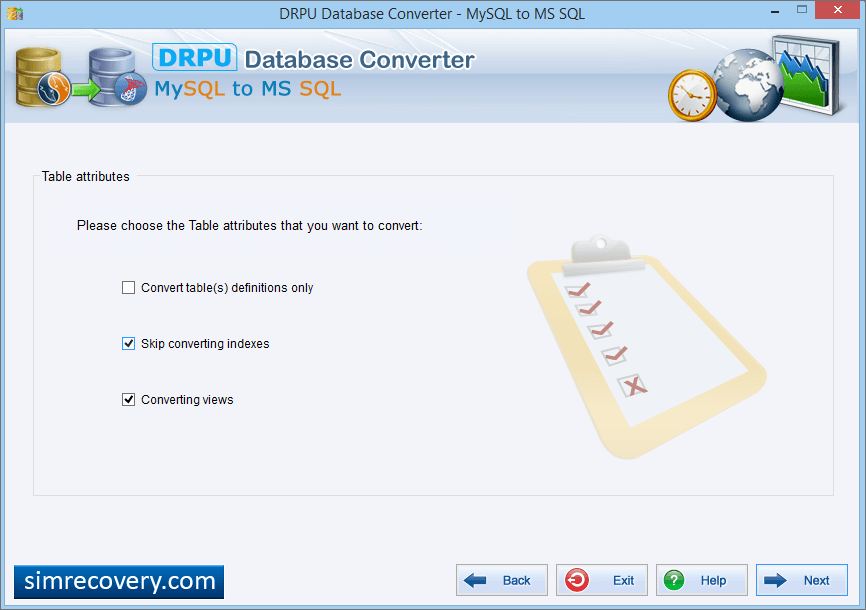Image resolution: width=866 pixels, height=610 pixels.
Task: Click the clock icon in the banner
Action: tap(692, 95)
